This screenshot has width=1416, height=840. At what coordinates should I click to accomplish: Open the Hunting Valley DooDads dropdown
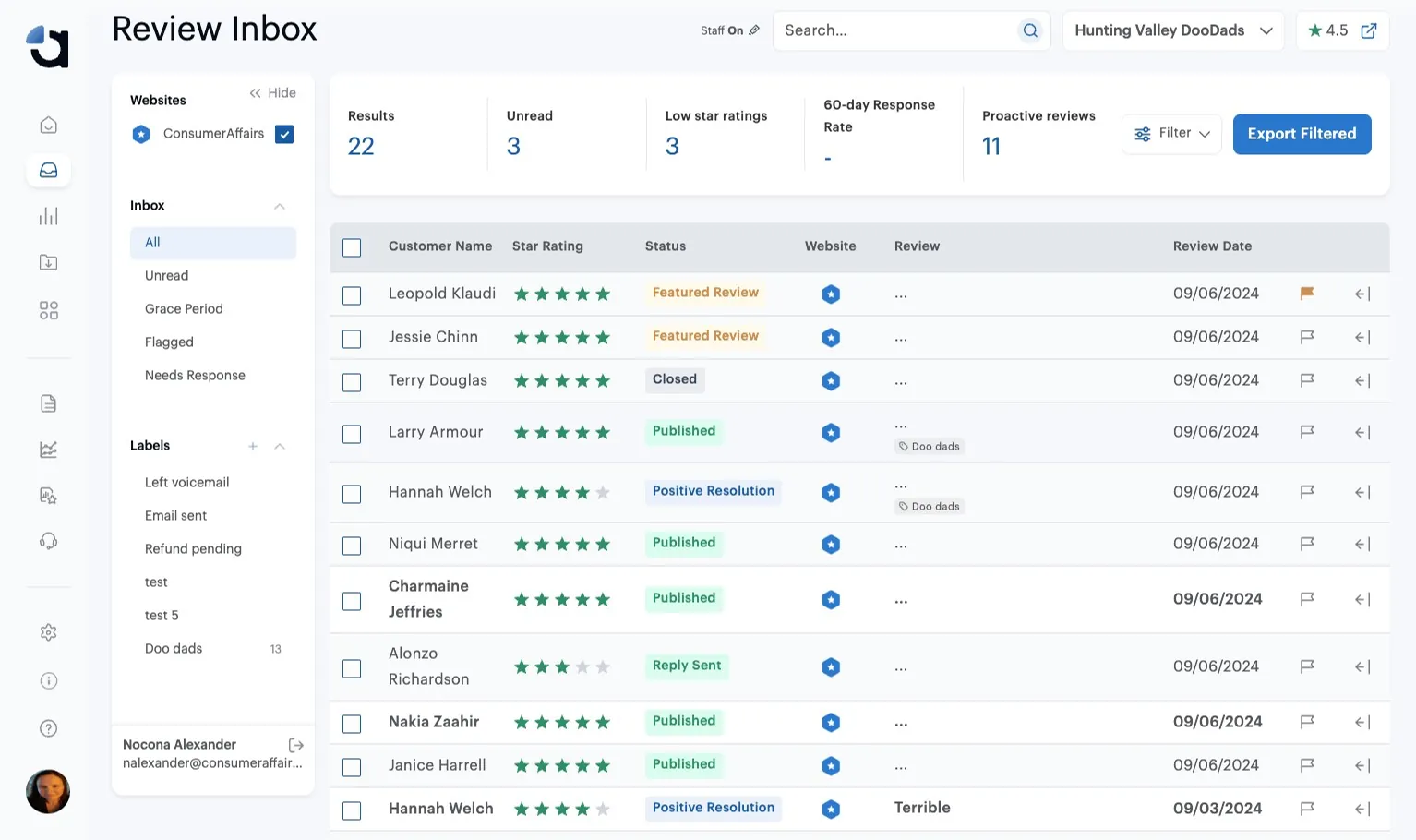pos(1173,30)
